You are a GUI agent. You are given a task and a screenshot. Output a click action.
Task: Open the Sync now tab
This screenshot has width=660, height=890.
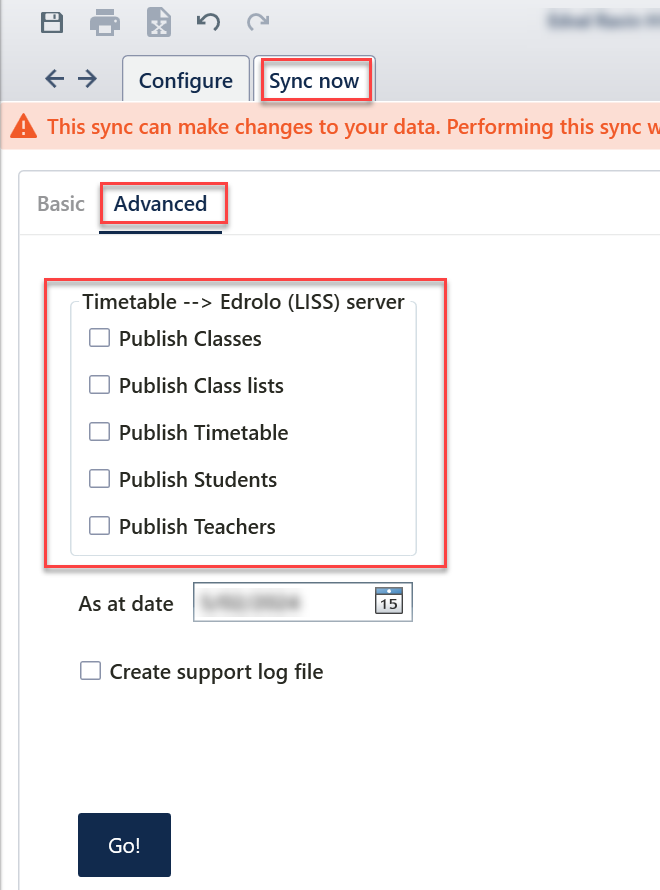coord(314,81)
